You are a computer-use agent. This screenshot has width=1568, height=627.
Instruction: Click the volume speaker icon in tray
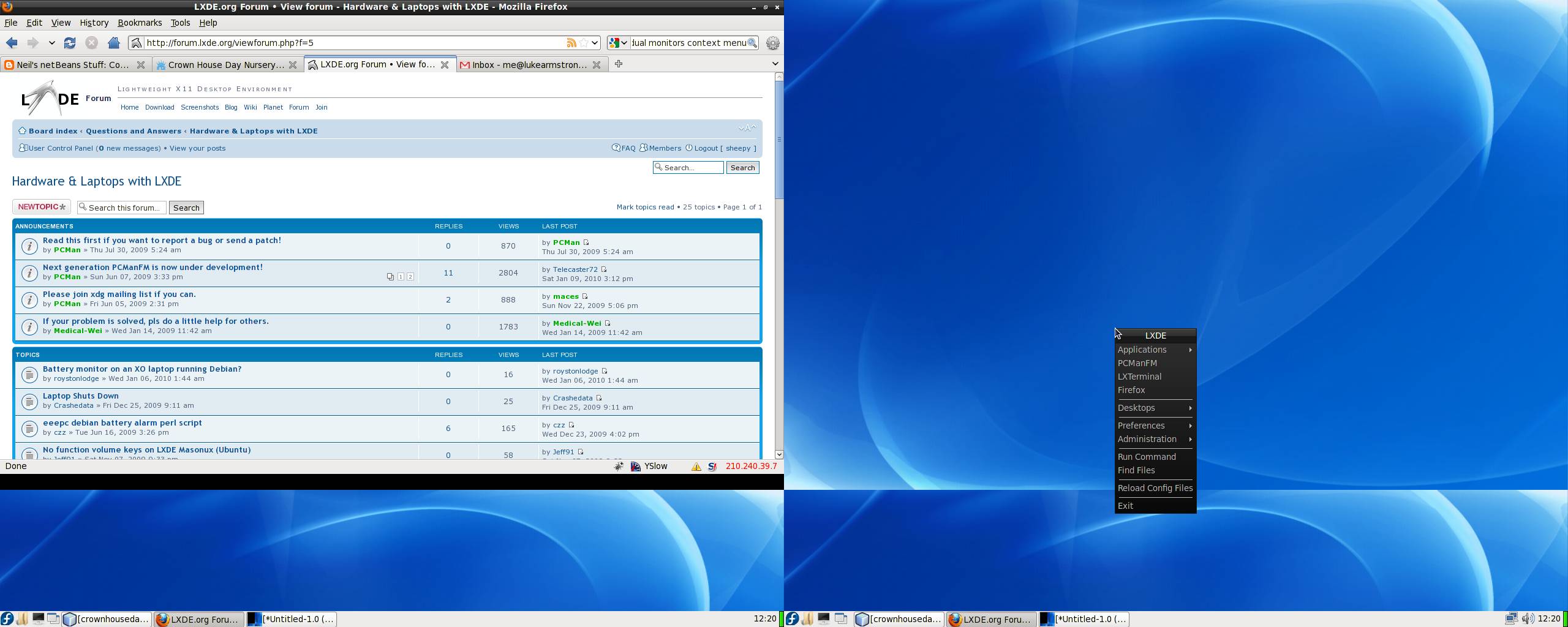point(1528,619)
